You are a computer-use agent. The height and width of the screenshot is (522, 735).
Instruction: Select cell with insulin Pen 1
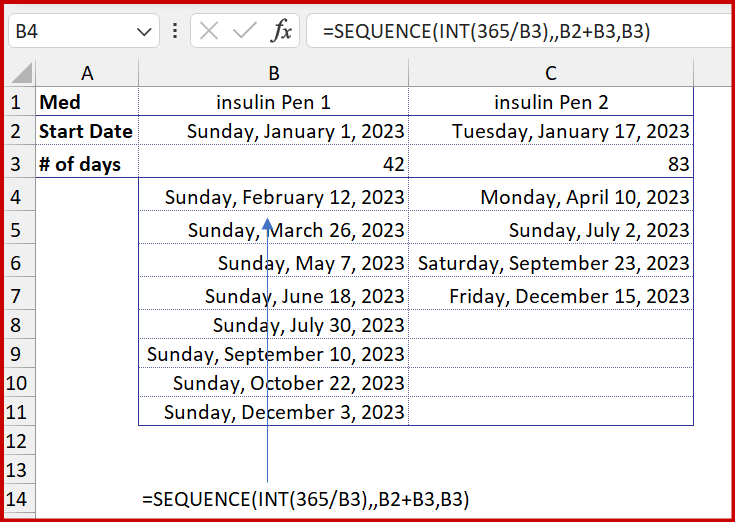coord(273,102)
